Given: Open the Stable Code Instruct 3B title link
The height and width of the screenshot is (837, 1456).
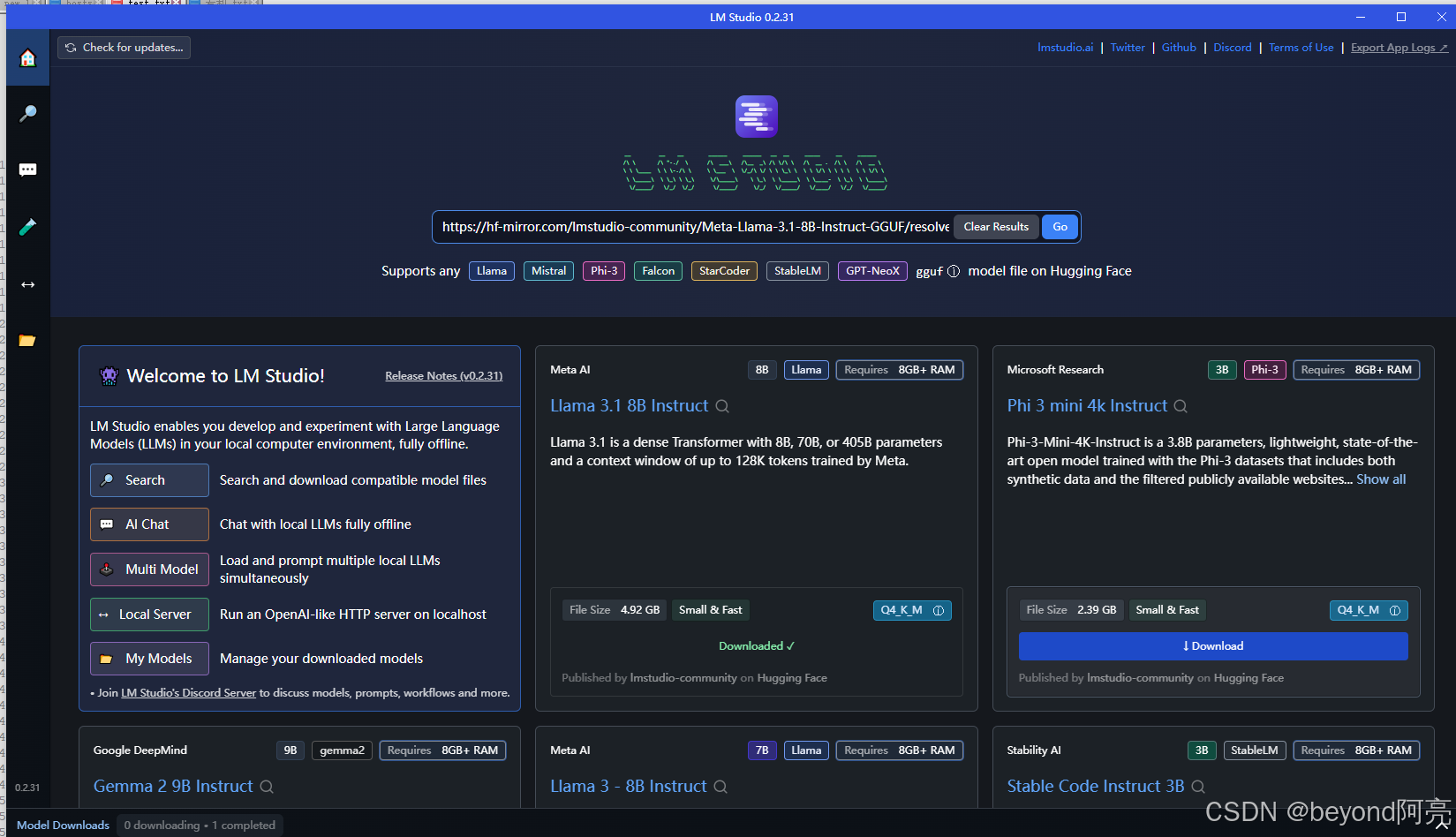Looking at the screenshot, I should point(1096,787).
